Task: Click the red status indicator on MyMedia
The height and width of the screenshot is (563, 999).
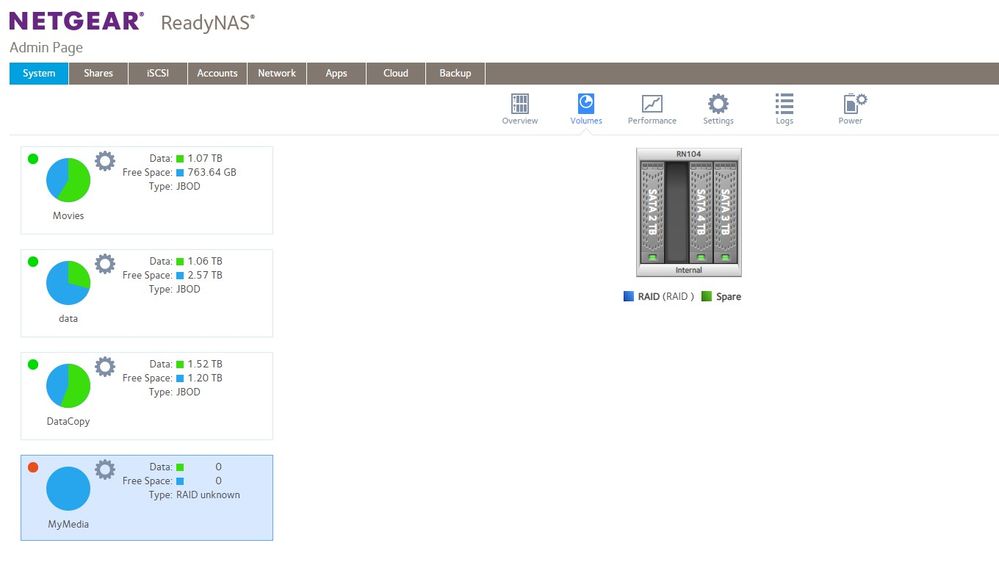Action: [33, 468]
